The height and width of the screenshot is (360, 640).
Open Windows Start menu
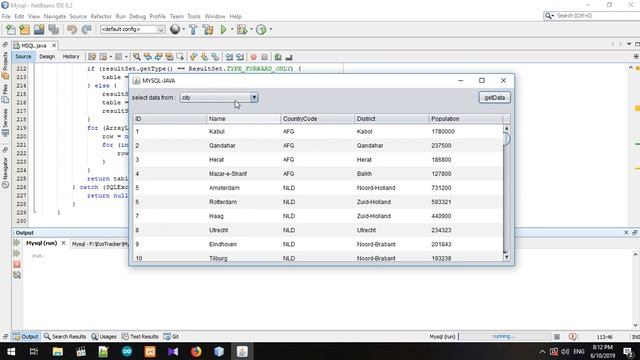coord(11,351)
